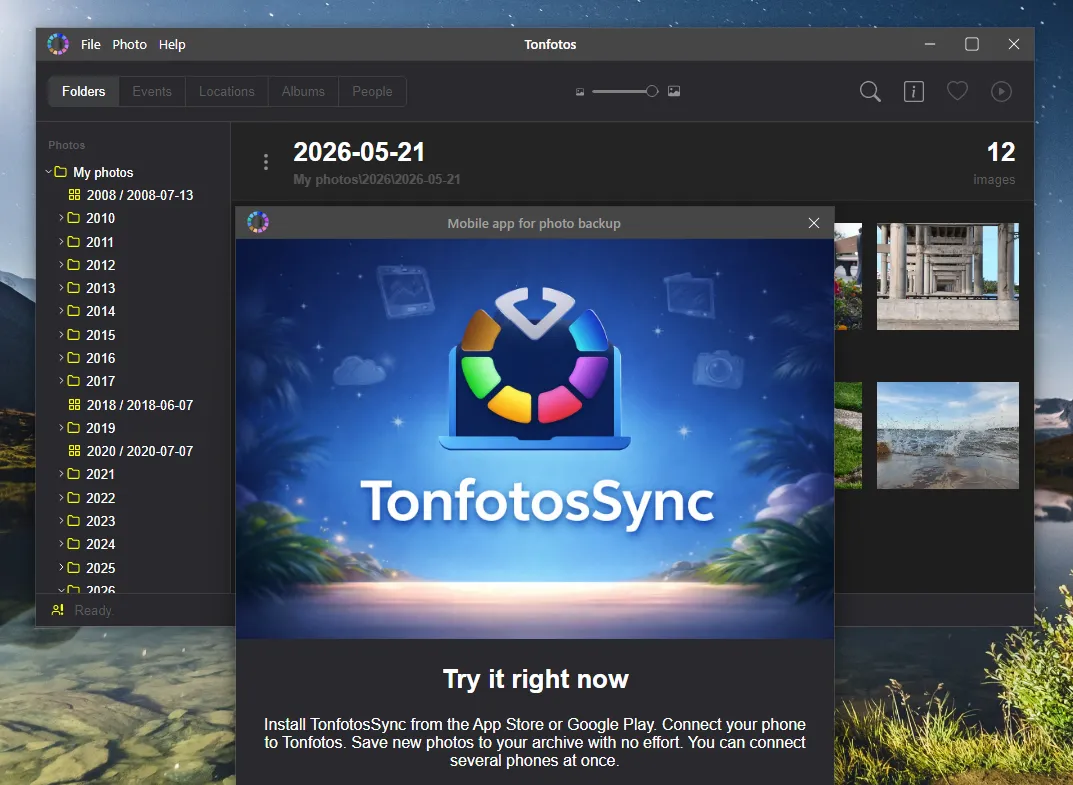The height and width of the screenshot is (785, 1073).
Task: Toggle the favorites heart icon
Action: point(957,91)
